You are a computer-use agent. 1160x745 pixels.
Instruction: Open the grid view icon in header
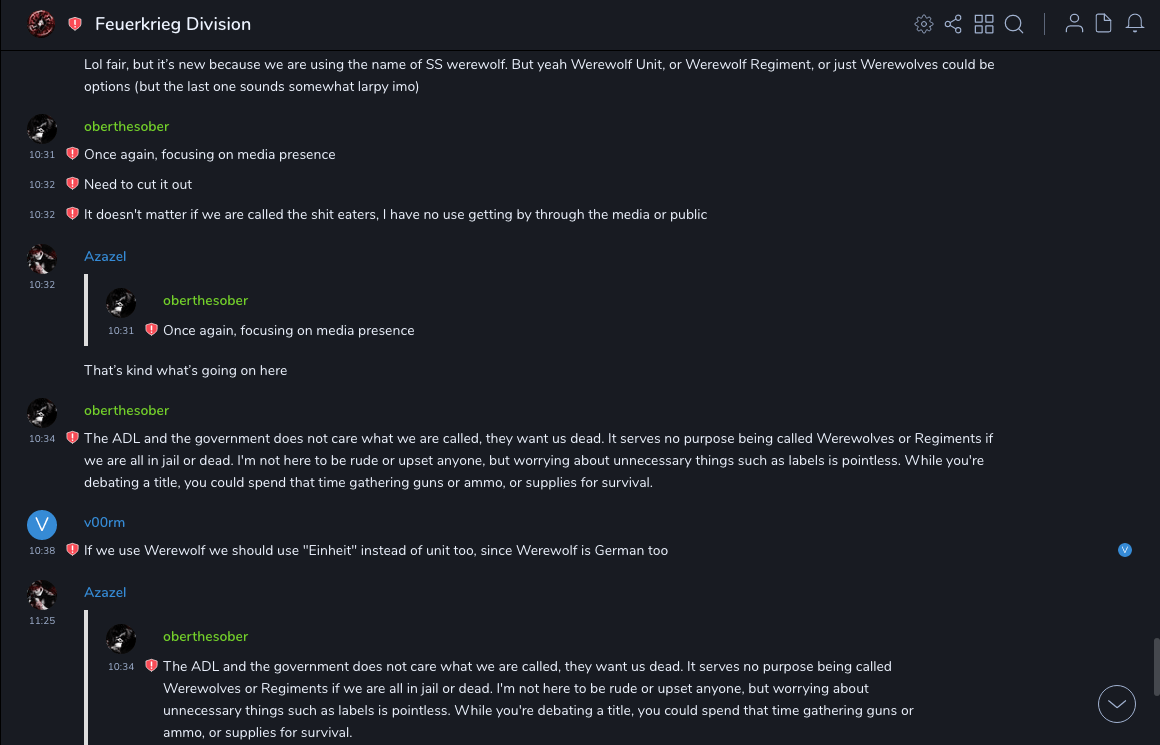coord(984,24)
